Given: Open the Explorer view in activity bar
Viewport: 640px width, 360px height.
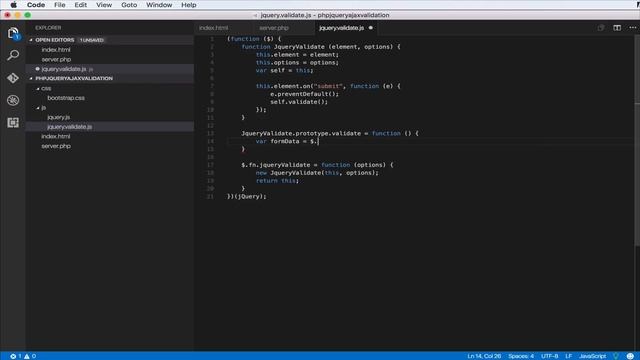Looking at the screenshot, I should click(x=13, y=33).
